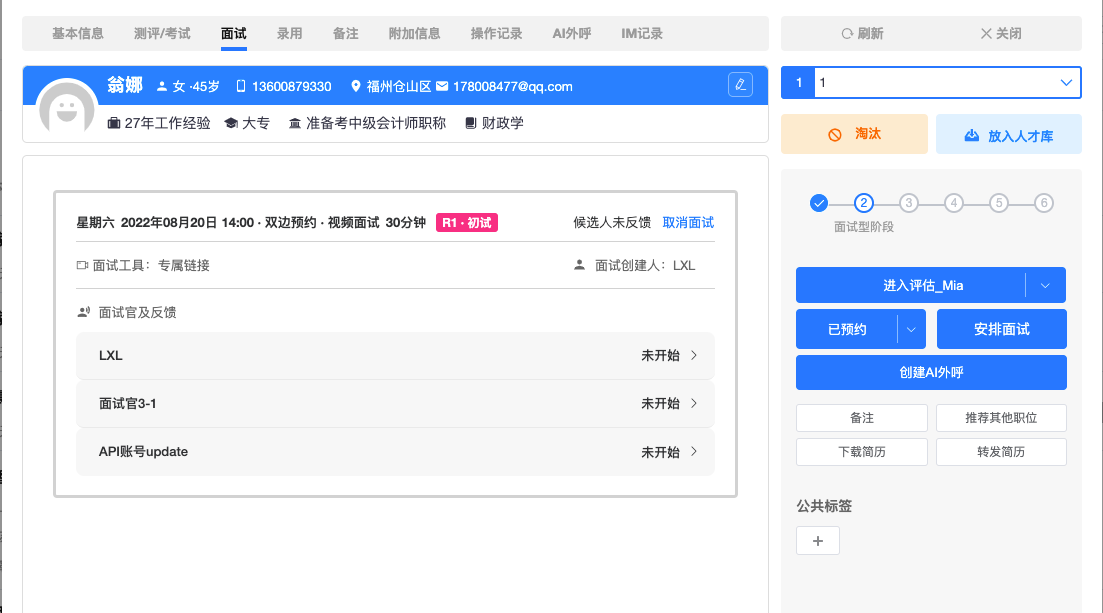The width and height of the screenshot is (1103, 613).
Task: Click the 未开始 status for API账号update
Action: tap(660, 452)
